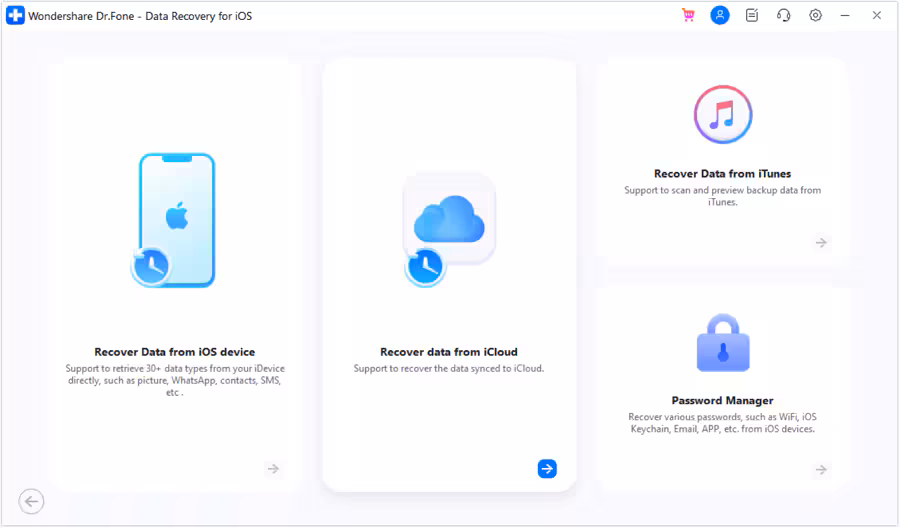Click 'Support to recover the data synced to iCloud' text
This screenshot has width=900, height=528.
coord(449,368)
